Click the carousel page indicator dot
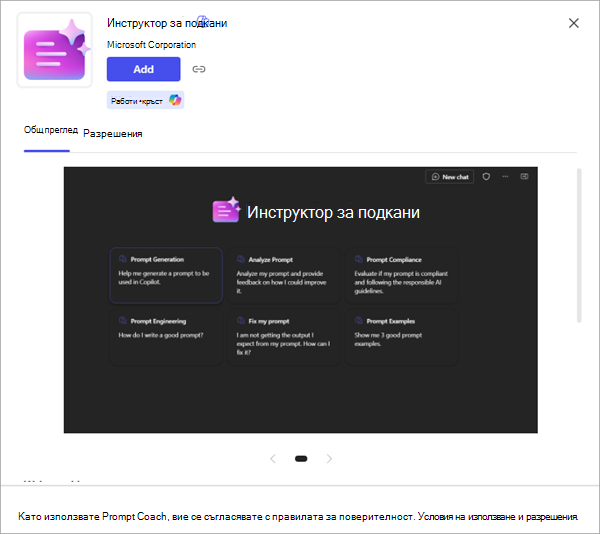600x534 pixels. click(301, 459)
